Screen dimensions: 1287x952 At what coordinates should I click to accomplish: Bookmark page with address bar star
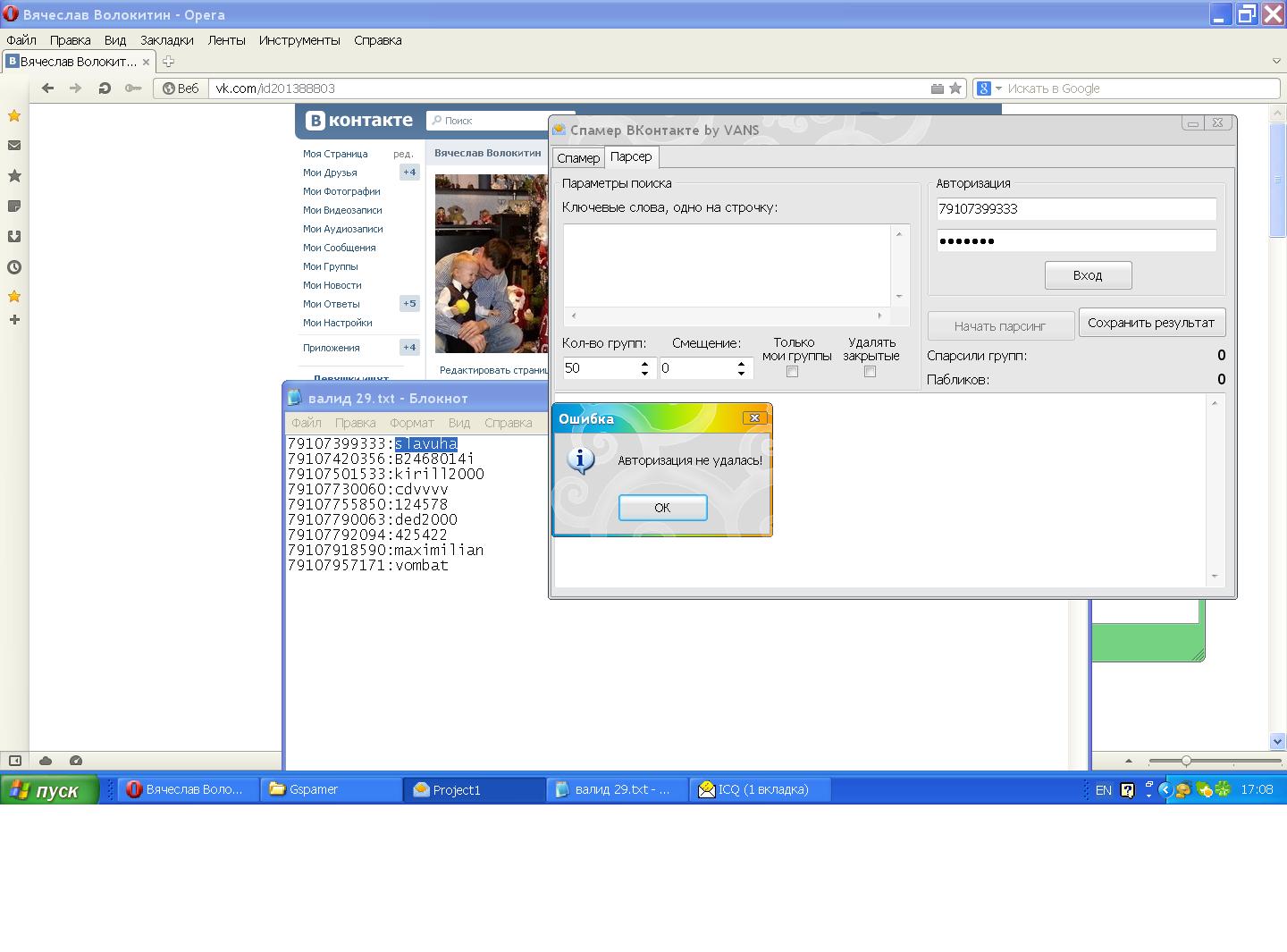coord(955,88)
